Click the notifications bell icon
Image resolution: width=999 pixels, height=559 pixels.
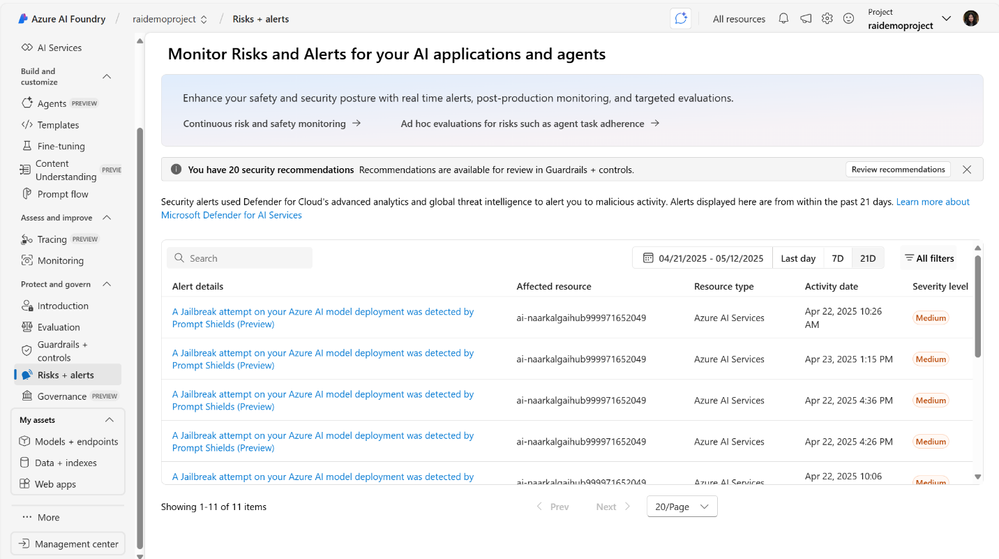pyautogui.click(x=784, y=19)
